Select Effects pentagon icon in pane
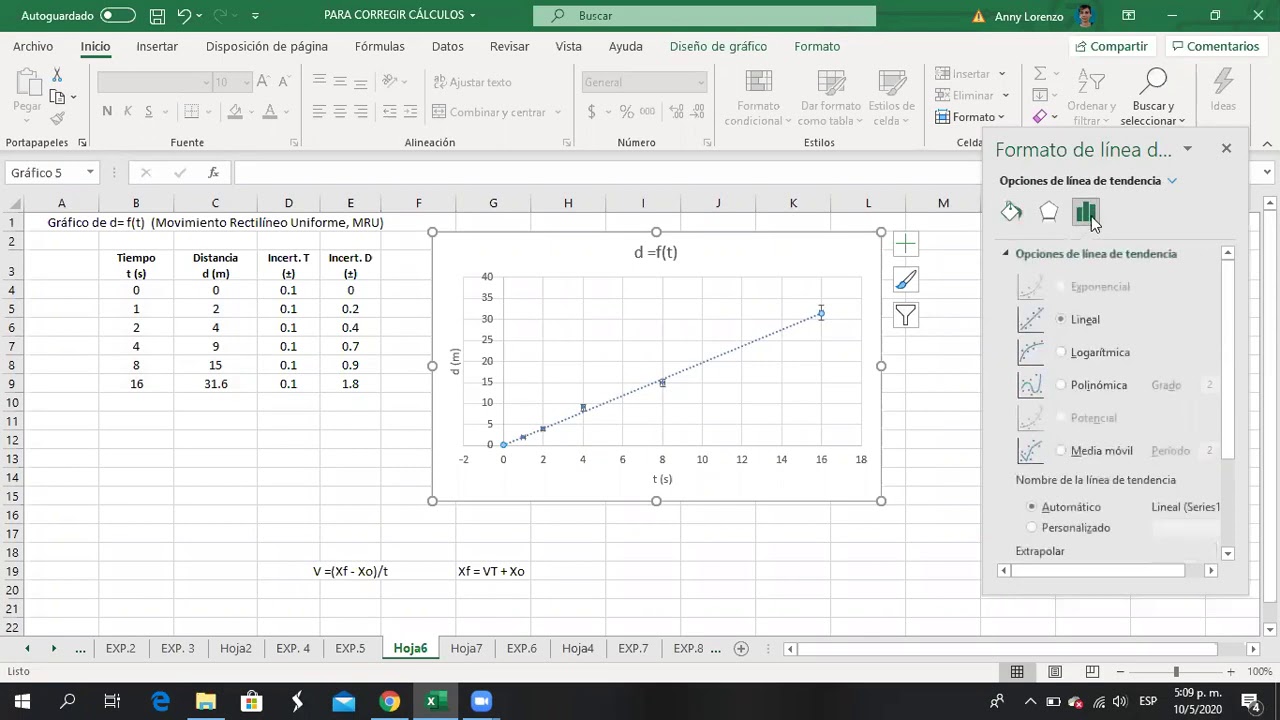Screen dimensions: 1280x720 point(1048,211)
